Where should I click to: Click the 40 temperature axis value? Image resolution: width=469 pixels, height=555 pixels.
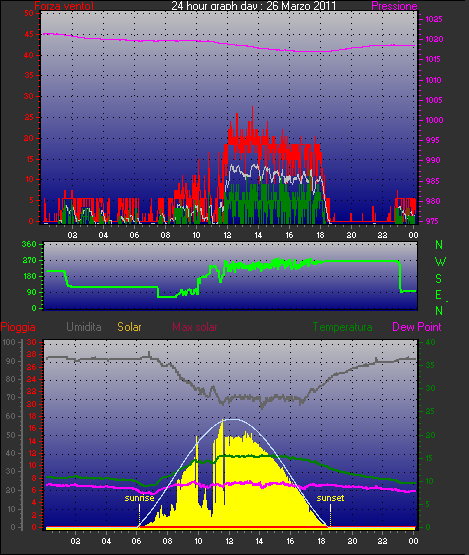pos(430,342)
